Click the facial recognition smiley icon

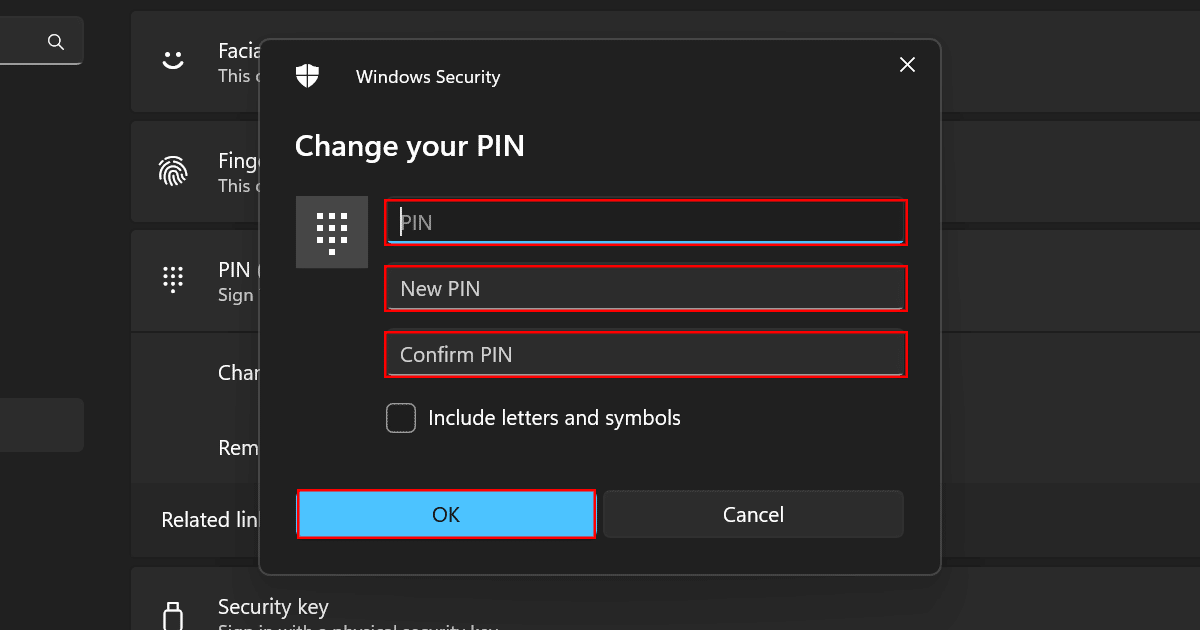pyautogui.click(x=173, y=60)
